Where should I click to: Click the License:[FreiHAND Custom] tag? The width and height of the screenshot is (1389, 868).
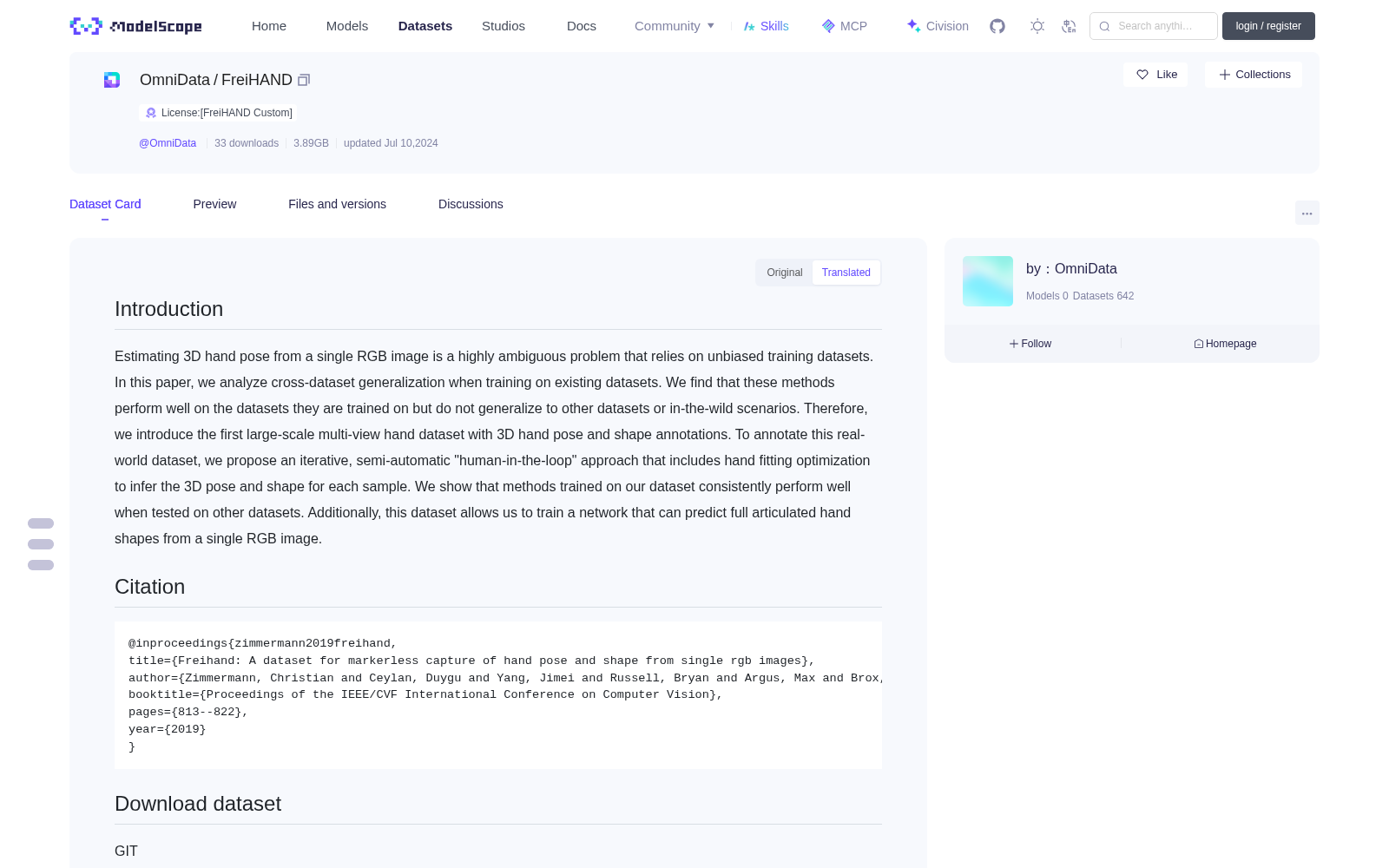coord(218,113)
